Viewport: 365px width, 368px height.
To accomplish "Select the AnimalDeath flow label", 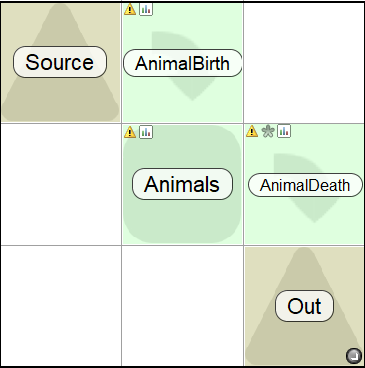I will 305,185.
